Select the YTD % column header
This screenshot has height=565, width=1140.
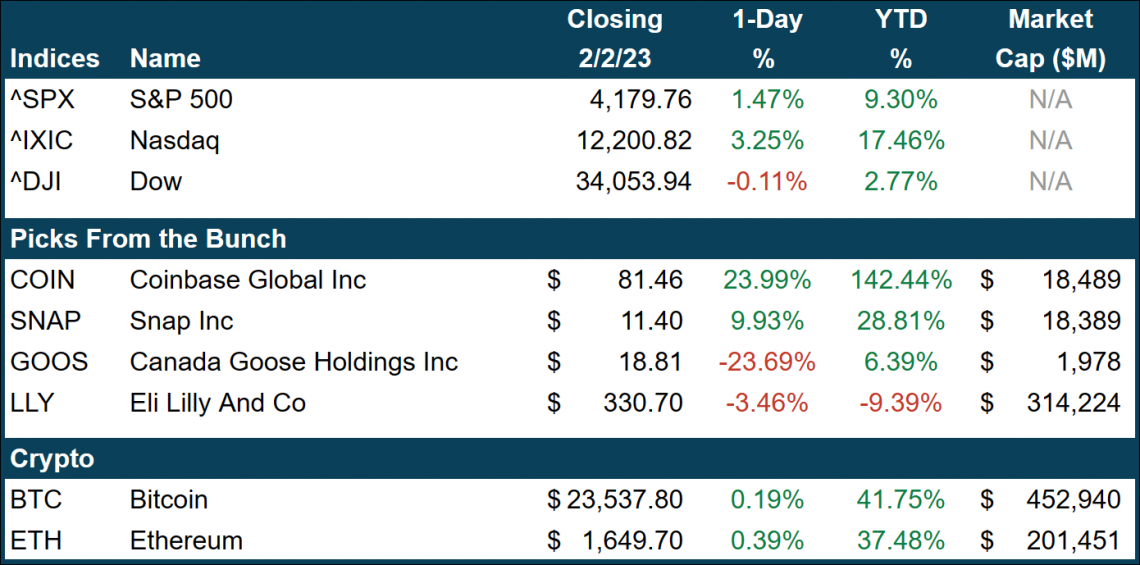pyautogui.click(x=900, y=39)
